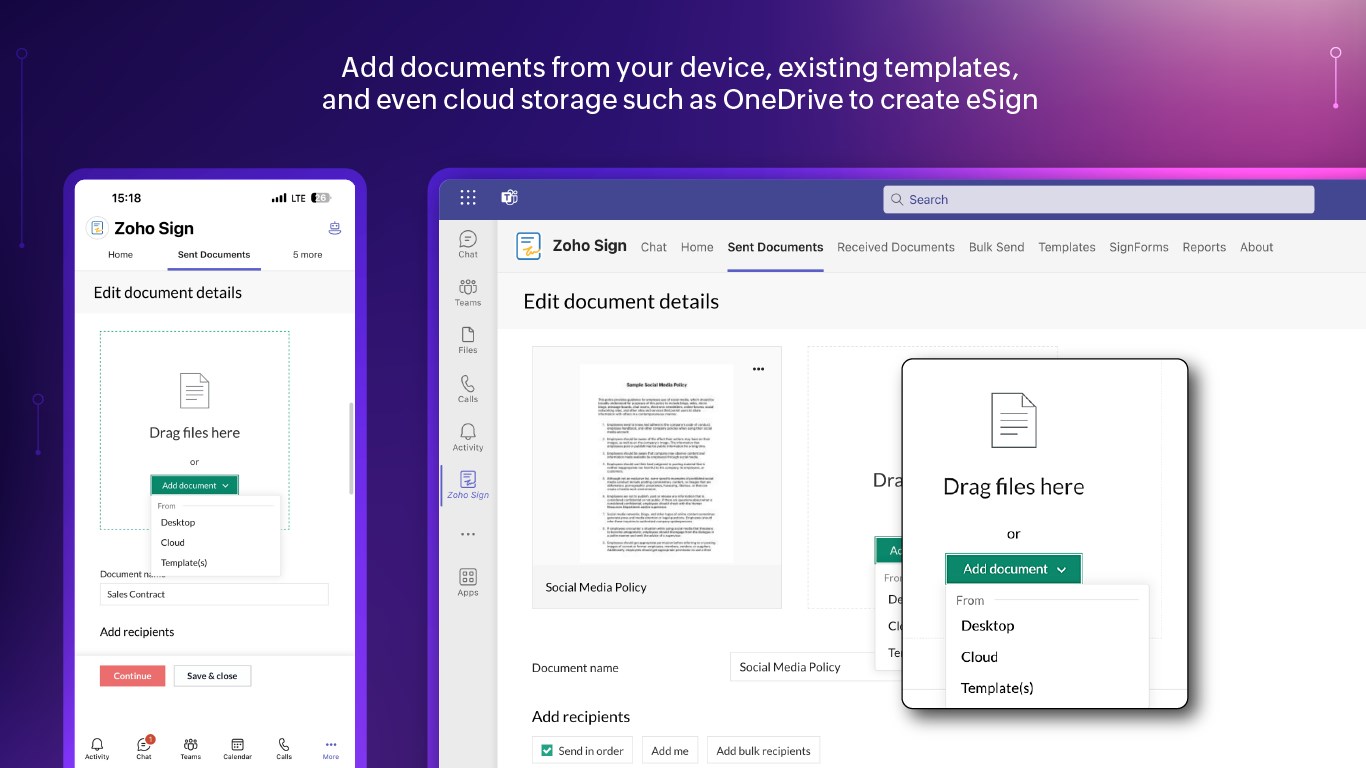The width and height of the screenshot is (1366, 768).
Task: Click the document icon in enlarged popup
Action: pos(1013,419)
